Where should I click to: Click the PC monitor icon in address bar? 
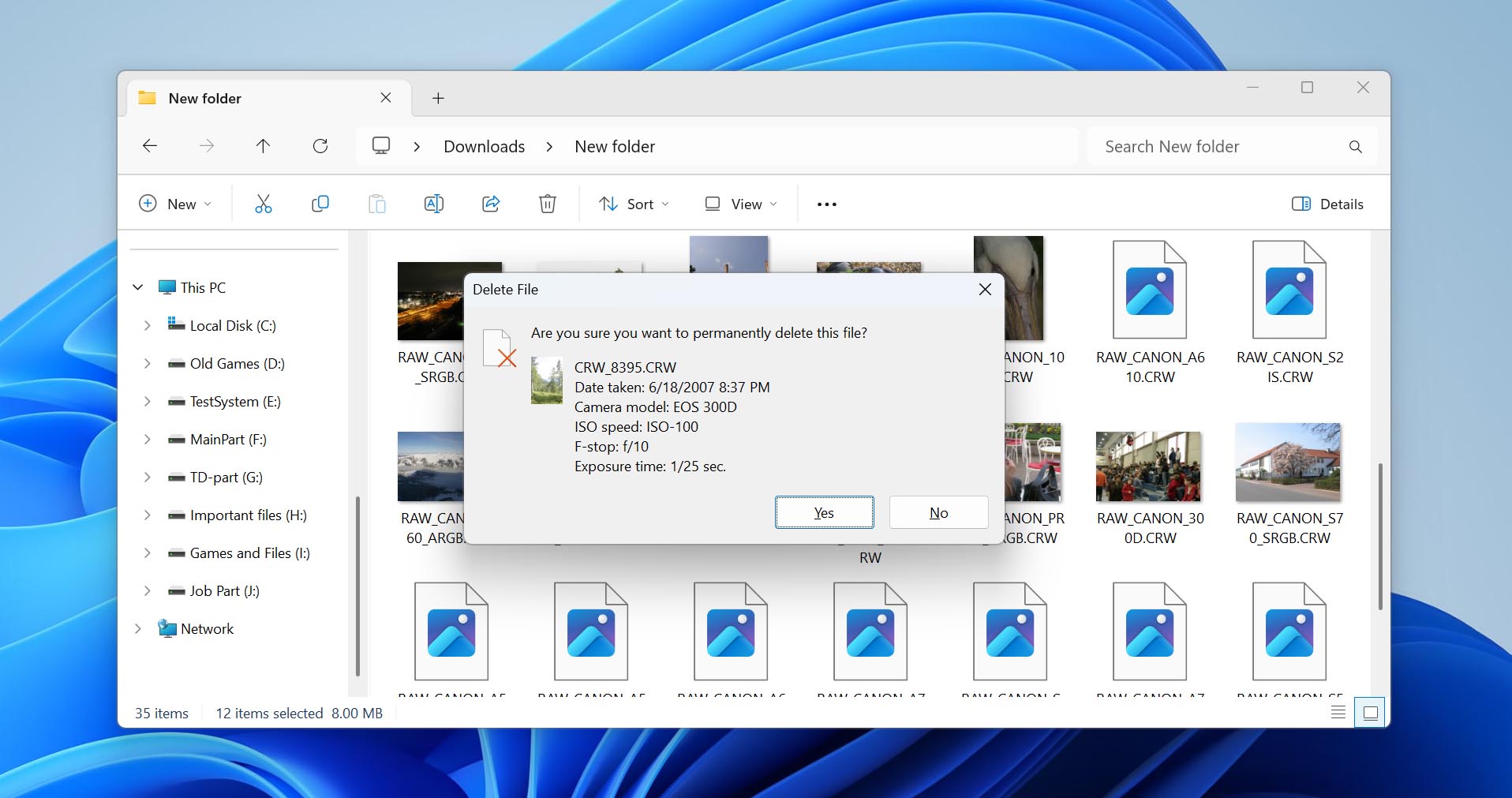click(x=381, y=146)
